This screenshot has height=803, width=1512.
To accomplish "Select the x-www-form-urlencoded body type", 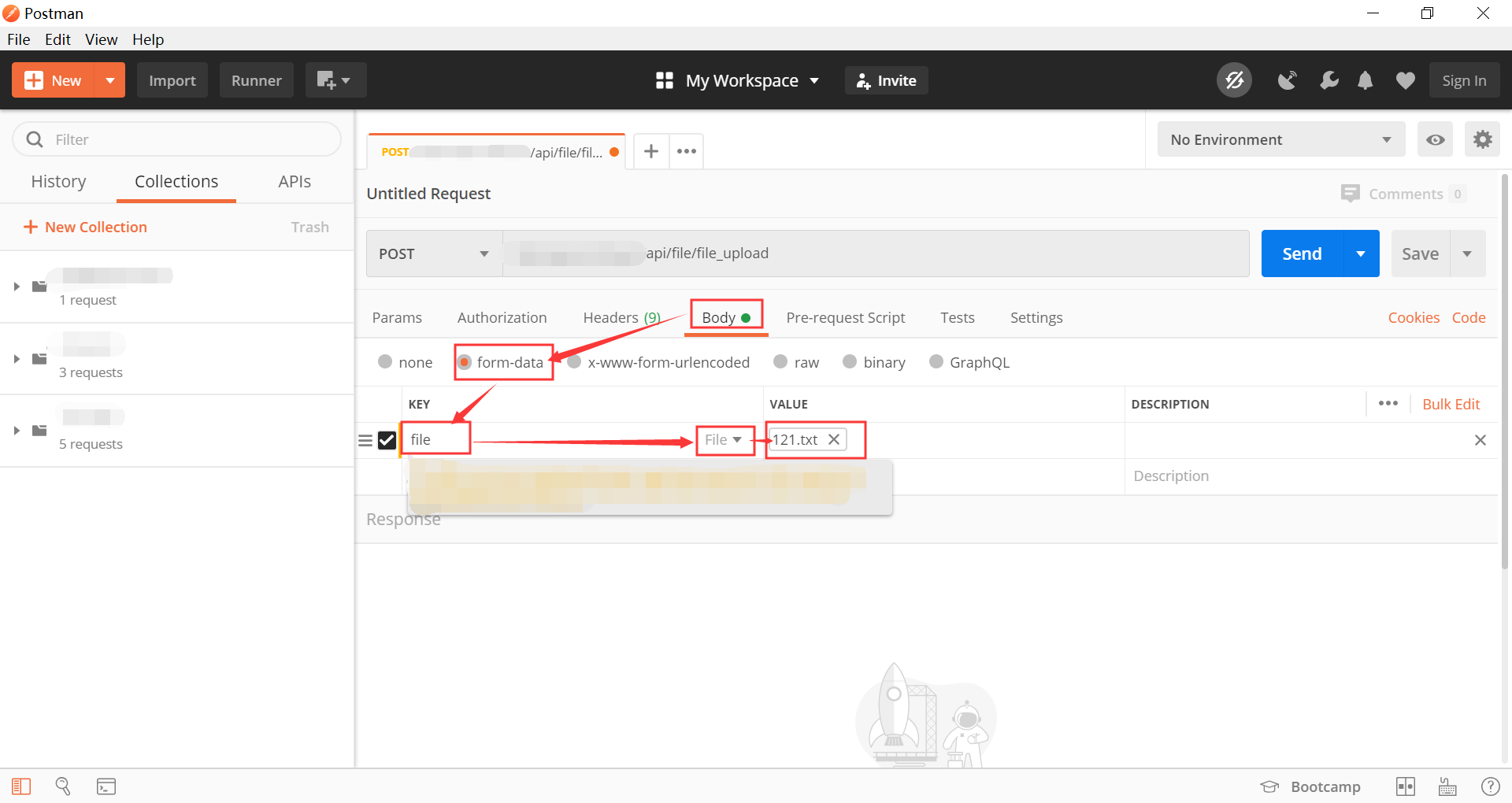I will (575, 361).
